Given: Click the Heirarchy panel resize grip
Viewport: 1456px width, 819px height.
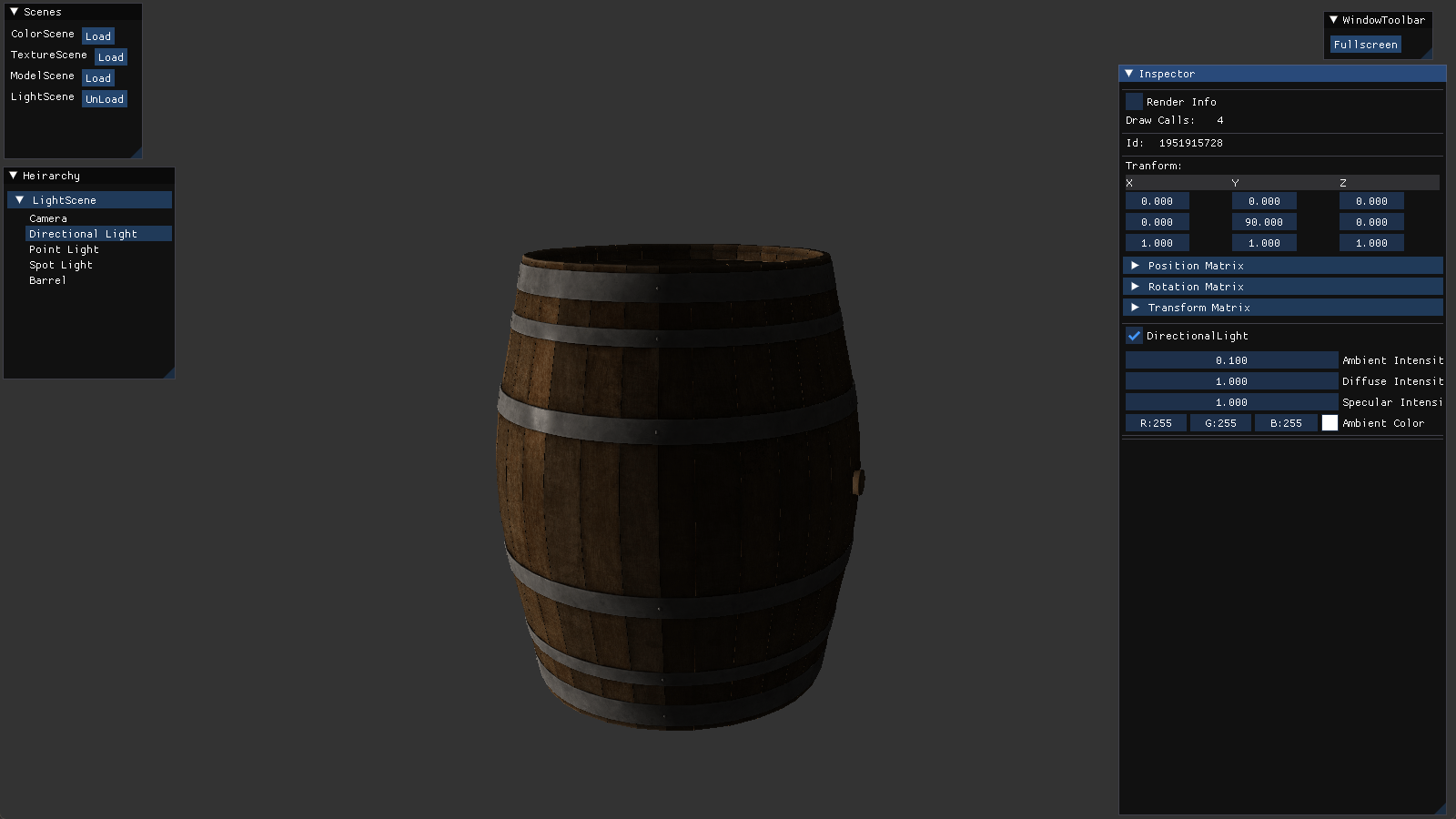Looking at the screenshot, I should [168, 372].
